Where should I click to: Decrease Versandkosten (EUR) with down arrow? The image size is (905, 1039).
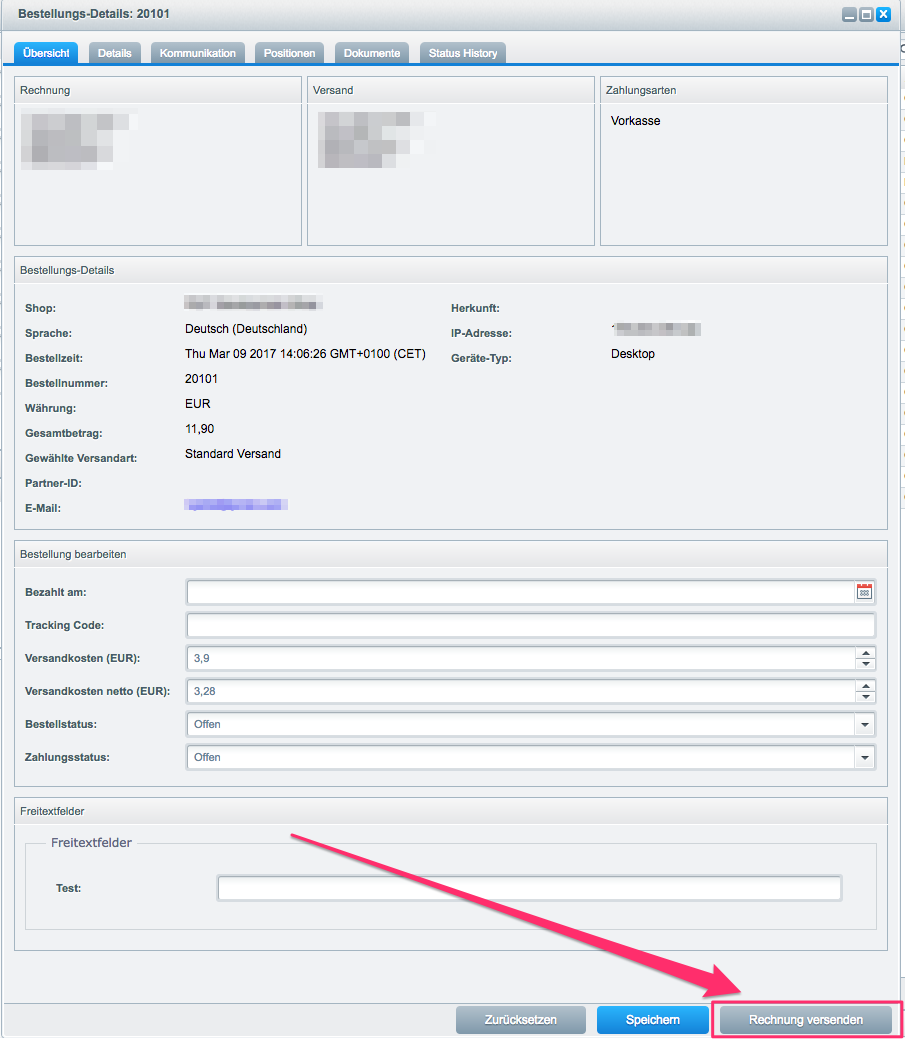point(865,664)
